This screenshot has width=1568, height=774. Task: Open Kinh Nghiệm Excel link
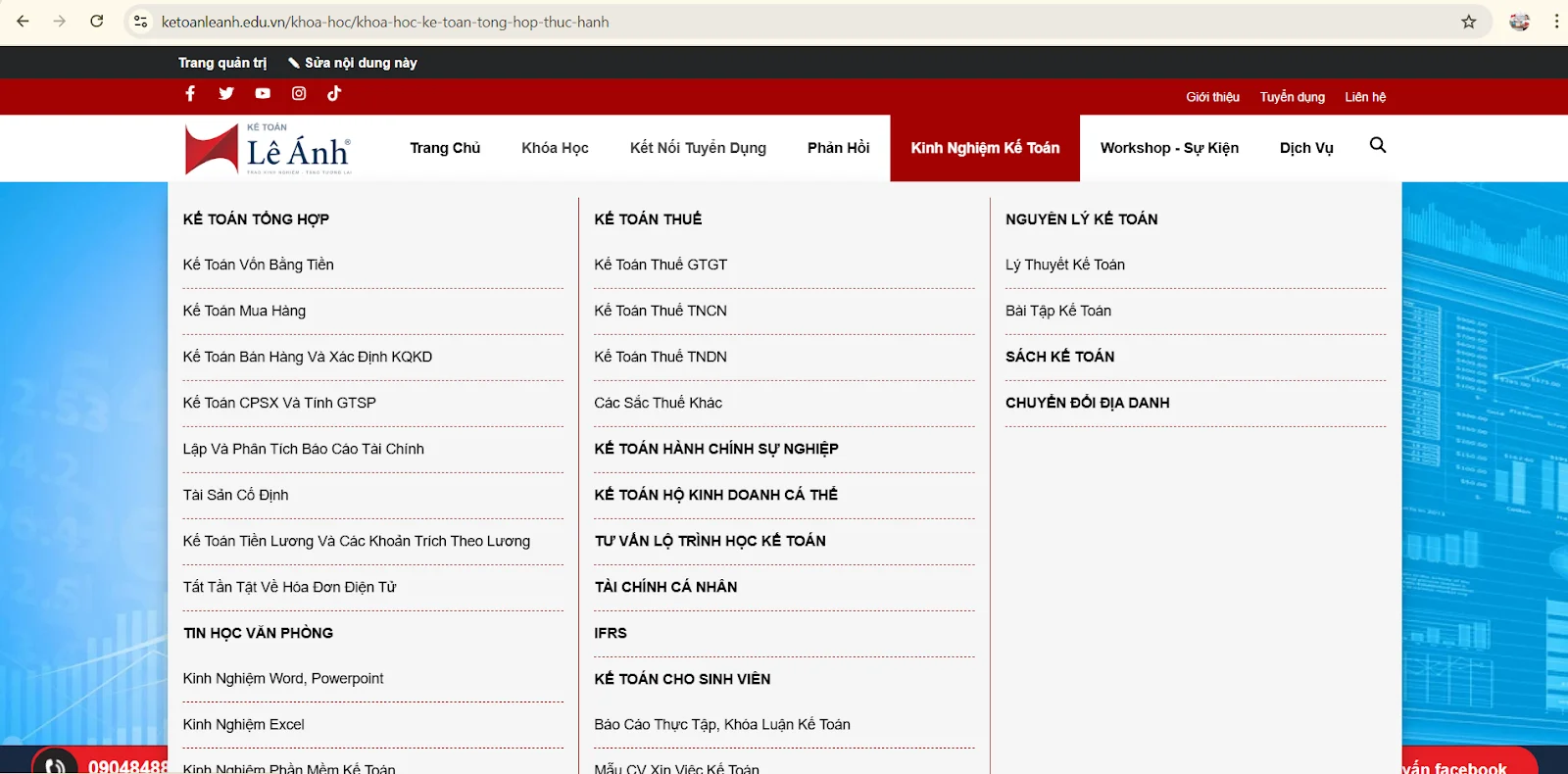click(x=244, y=724)
